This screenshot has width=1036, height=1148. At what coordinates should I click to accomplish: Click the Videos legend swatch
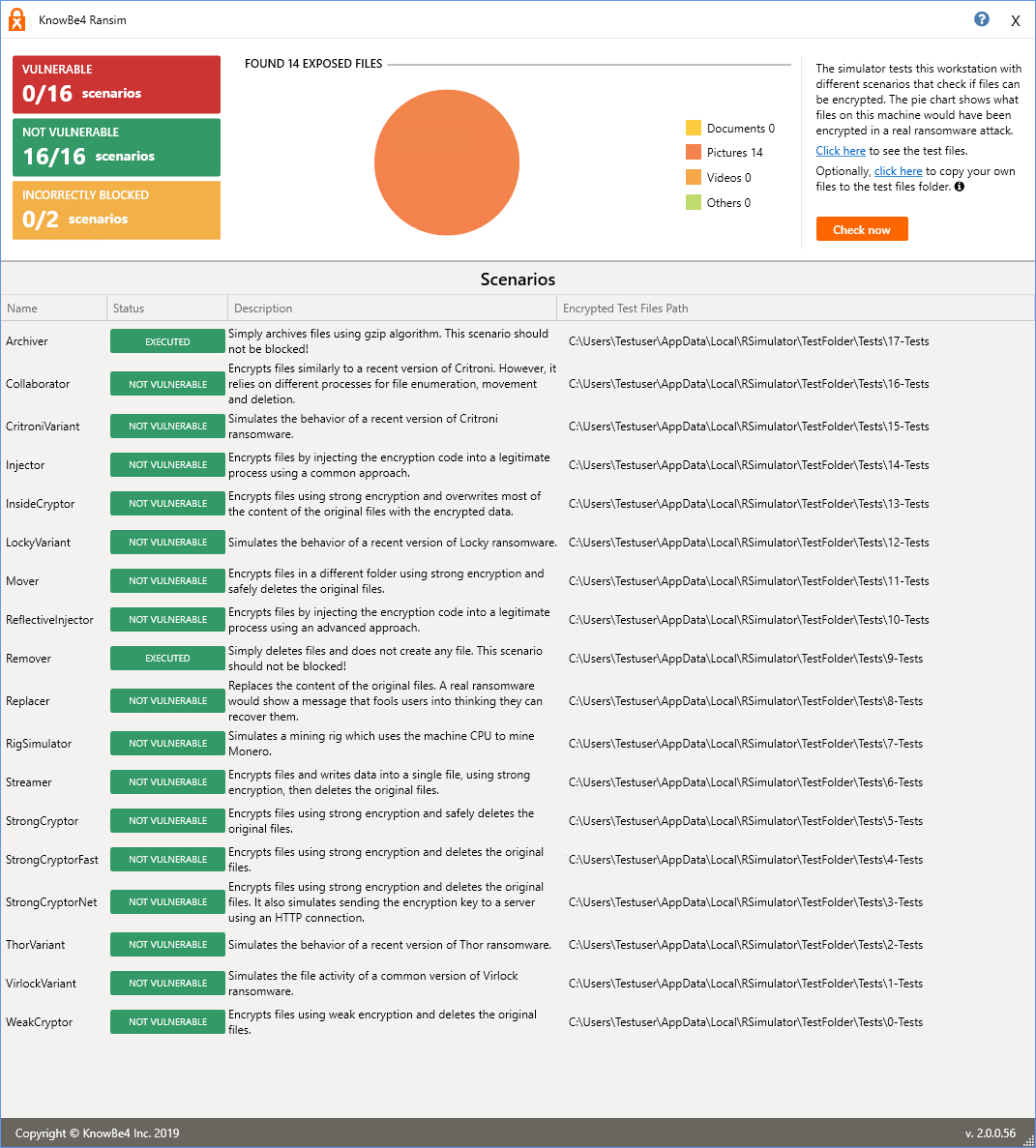(694, 177)
